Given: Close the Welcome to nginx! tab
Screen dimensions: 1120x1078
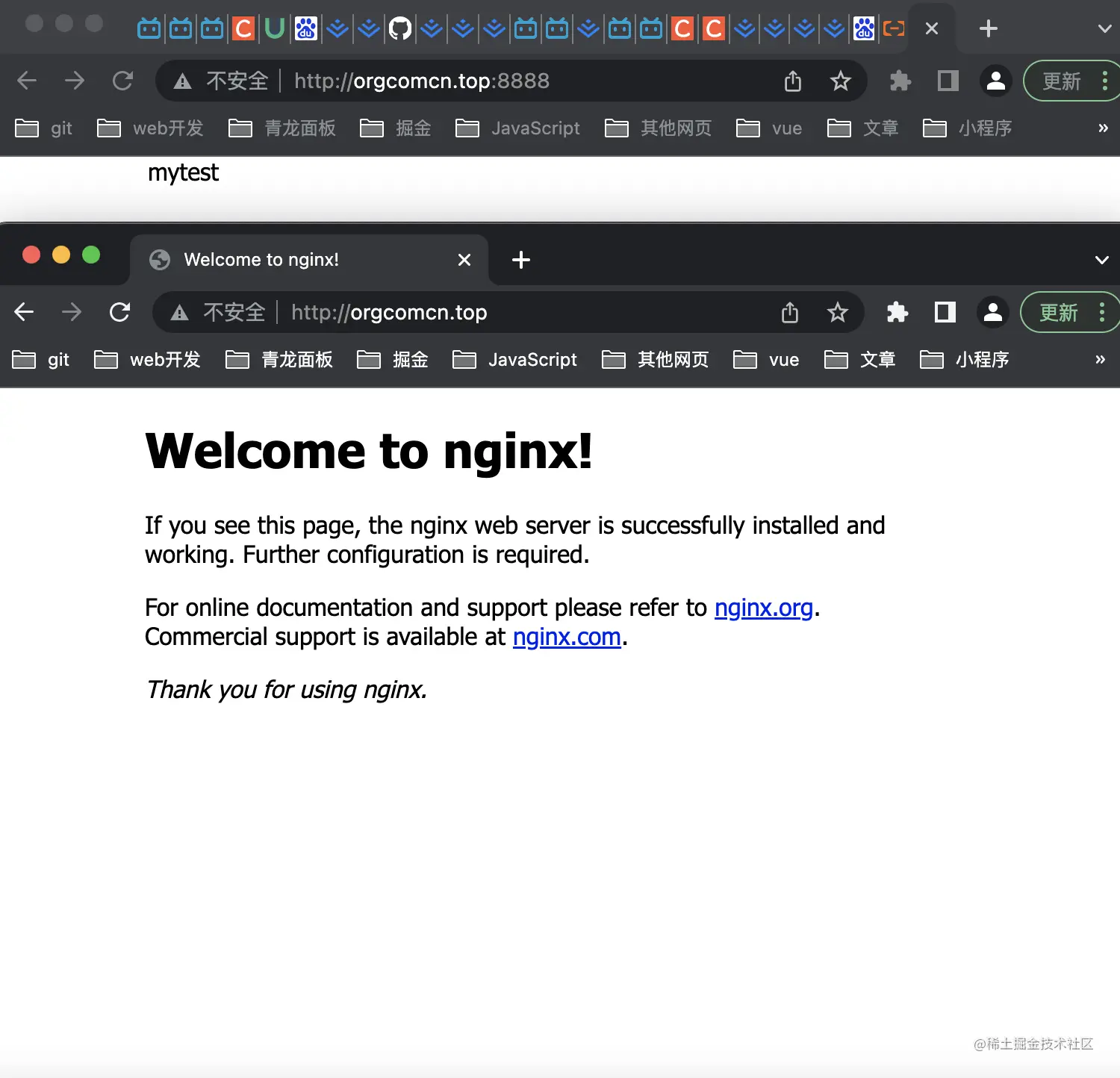Looking at the screenshot, I should click(x=464, y=260).
